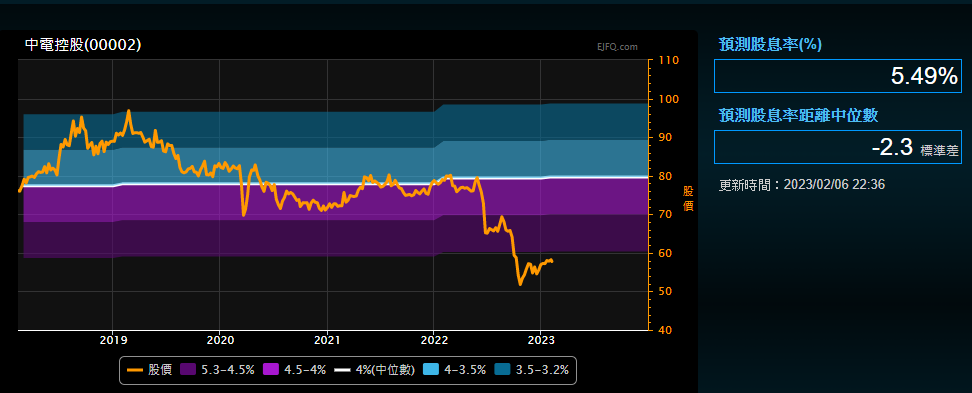
Task: Click the 2019 x-axis label
Action: (x=112, y=340)
